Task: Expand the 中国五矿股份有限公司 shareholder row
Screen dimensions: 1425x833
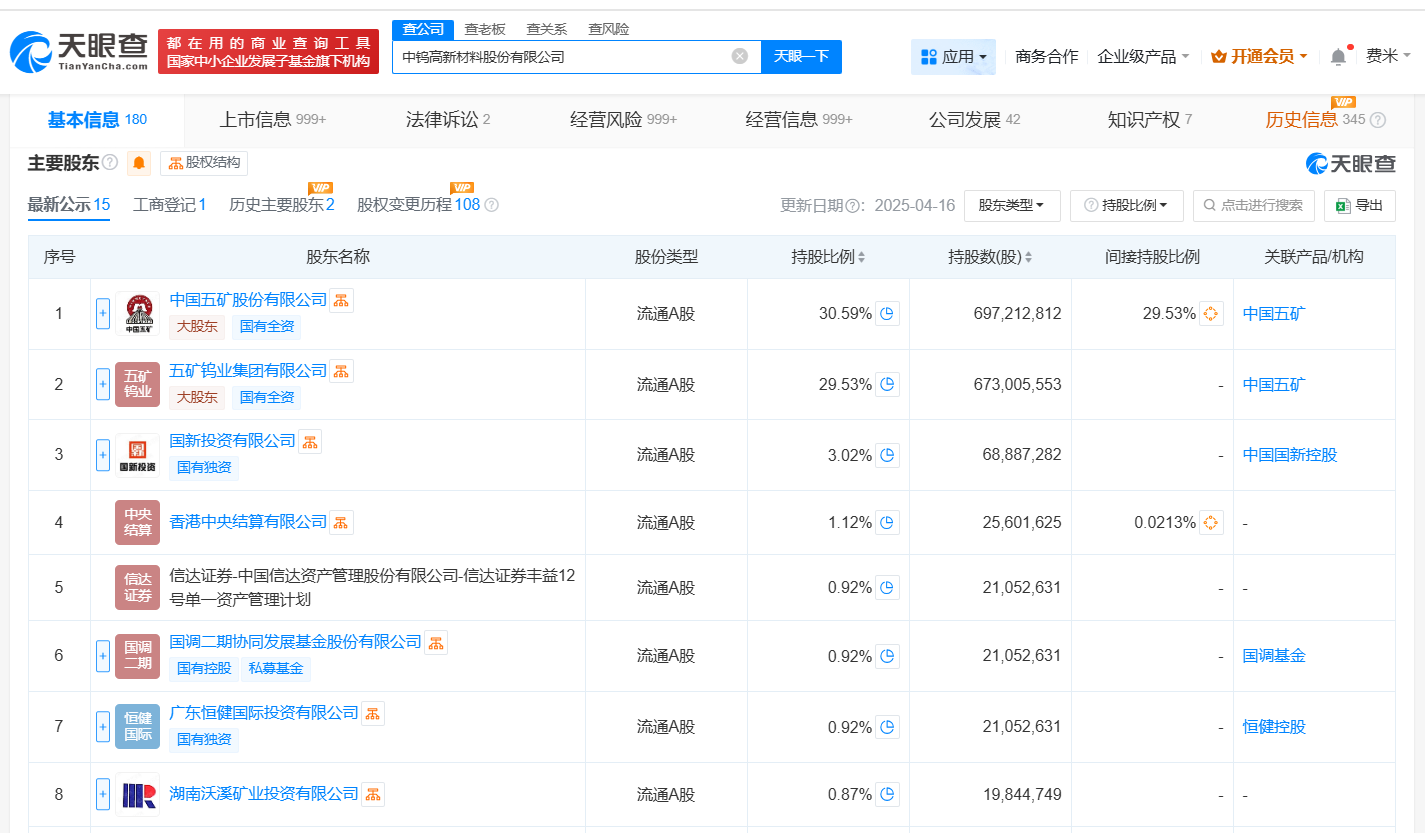Action: [x=103, y=314]
